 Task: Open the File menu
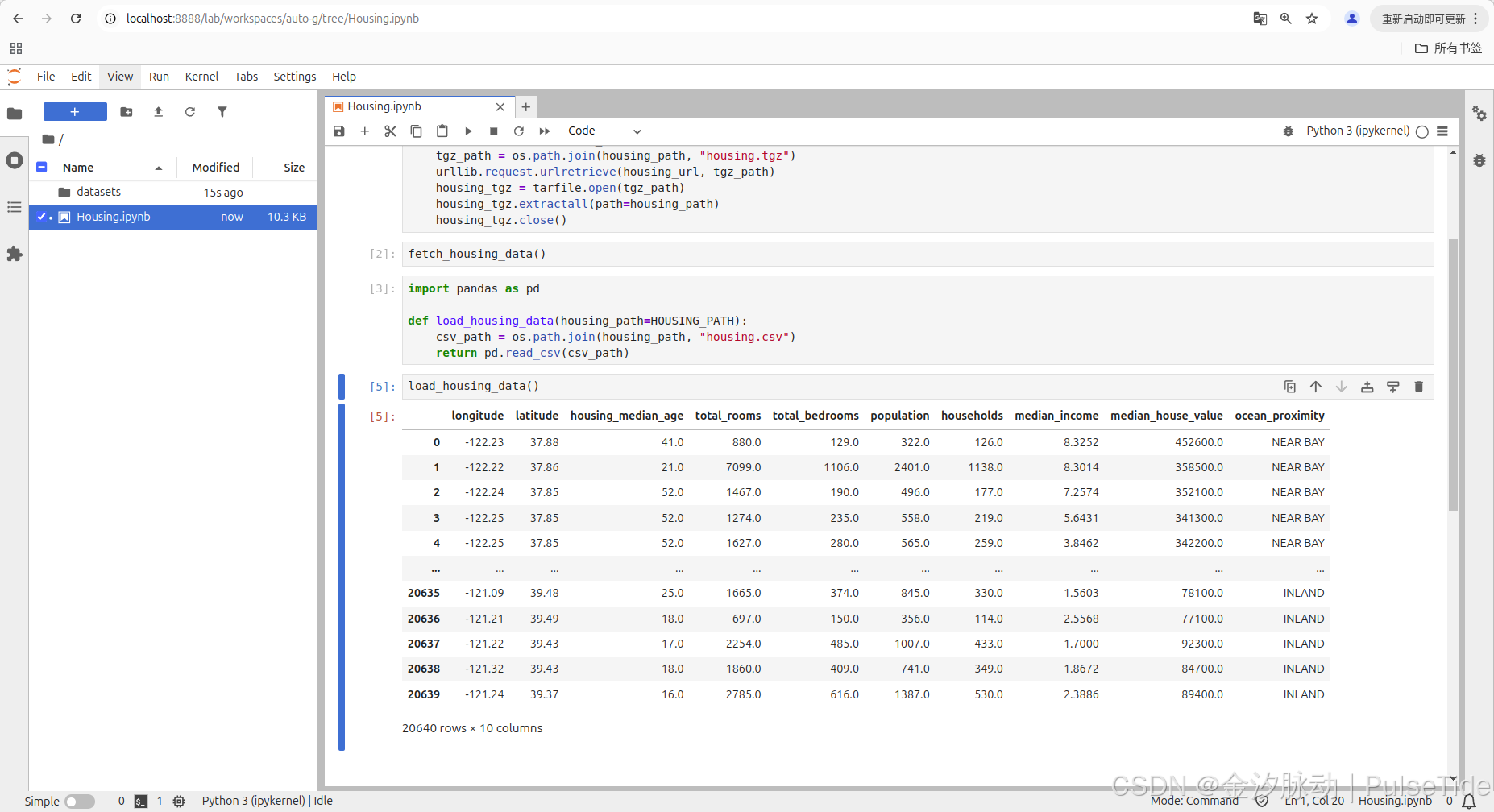[x=46, y=77]
